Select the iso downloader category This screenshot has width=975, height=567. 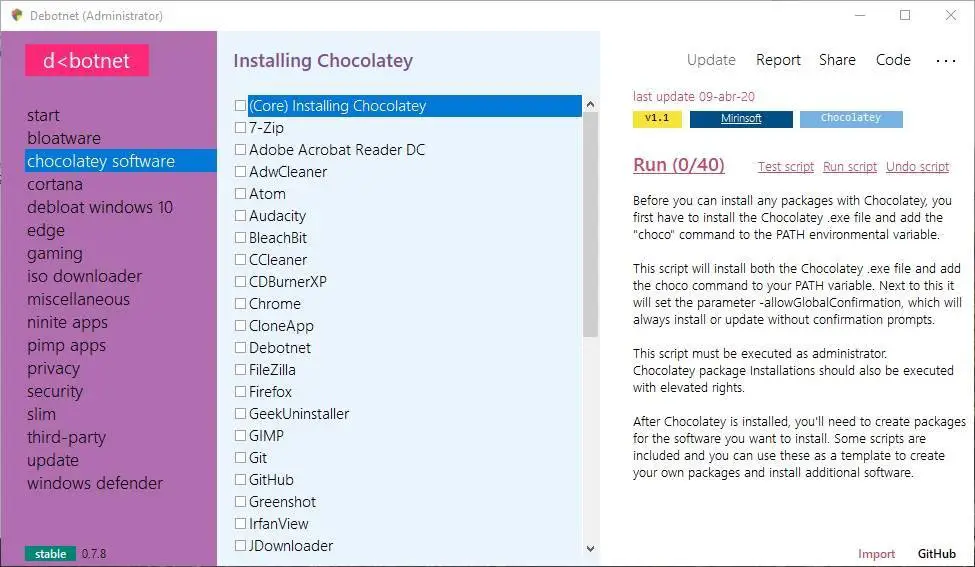coord(84,276)
